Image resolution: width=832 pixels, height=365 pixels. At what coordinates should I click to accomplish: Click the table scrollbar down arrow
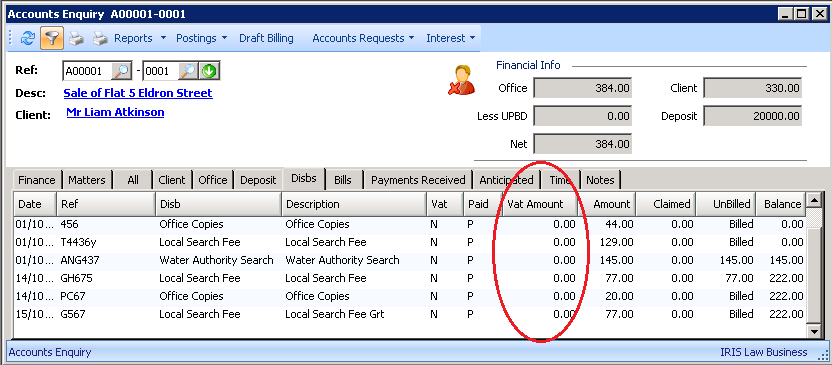813,331
